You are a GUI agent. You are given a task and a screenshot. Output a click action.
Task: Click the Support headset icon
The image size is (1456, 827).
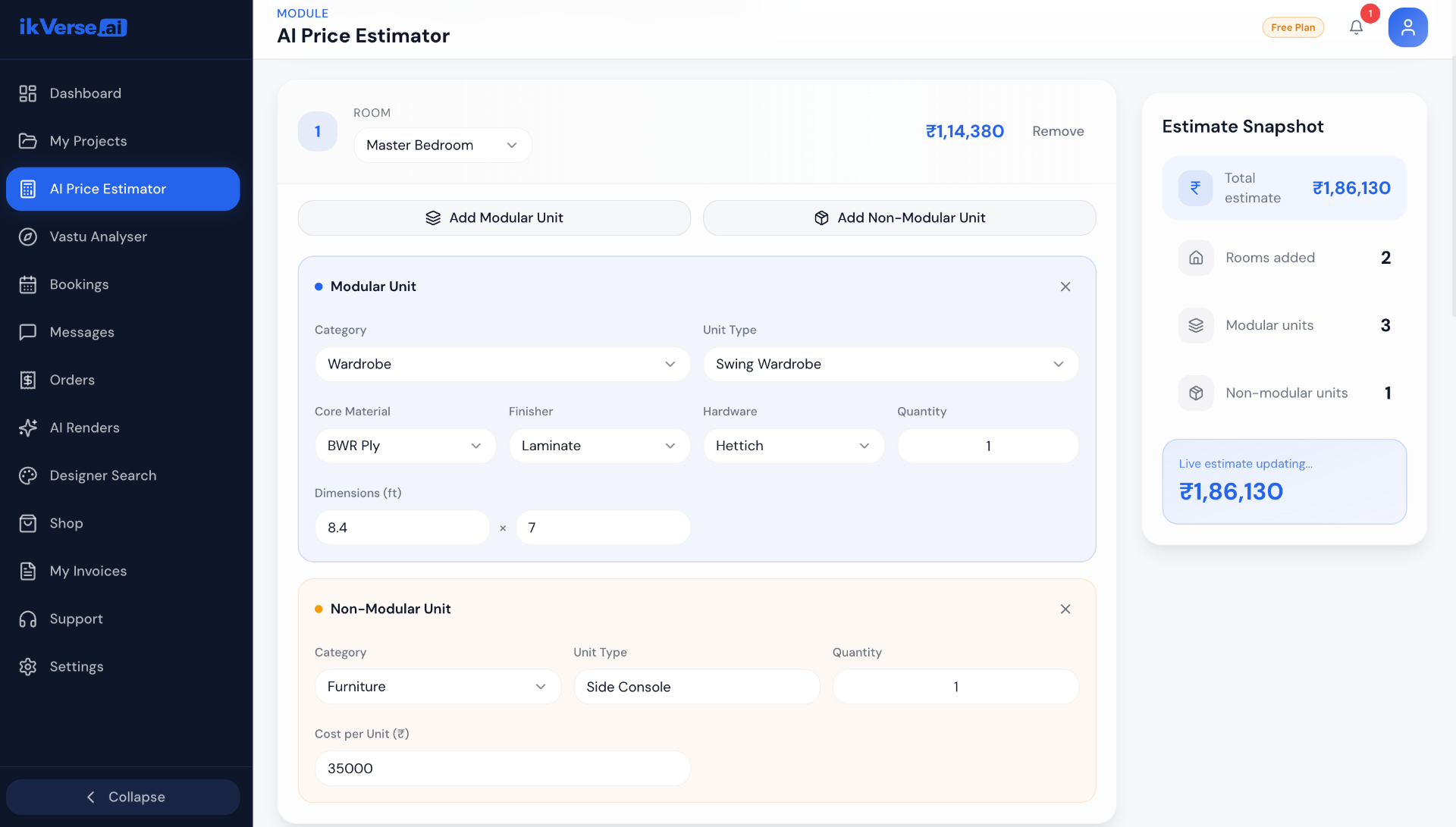click(x=28, y=619)
